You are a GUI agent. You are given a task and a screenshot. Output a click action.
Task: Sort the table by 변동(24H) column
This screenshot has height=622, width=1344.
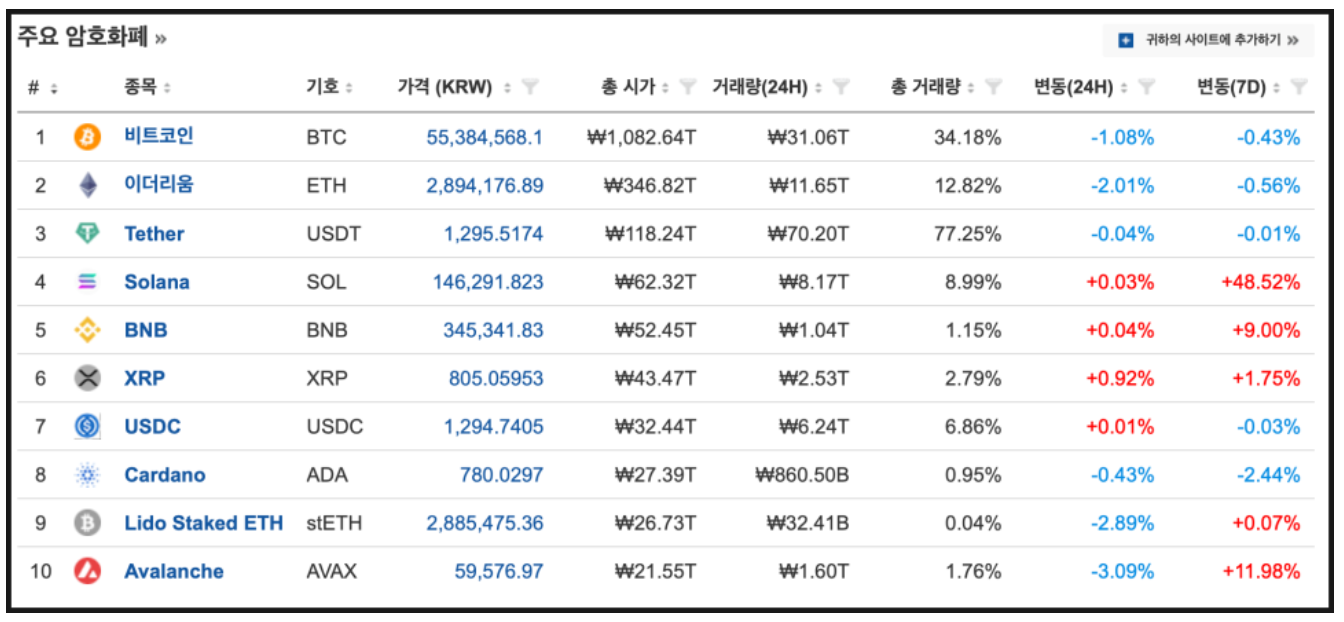(1125, 88)
